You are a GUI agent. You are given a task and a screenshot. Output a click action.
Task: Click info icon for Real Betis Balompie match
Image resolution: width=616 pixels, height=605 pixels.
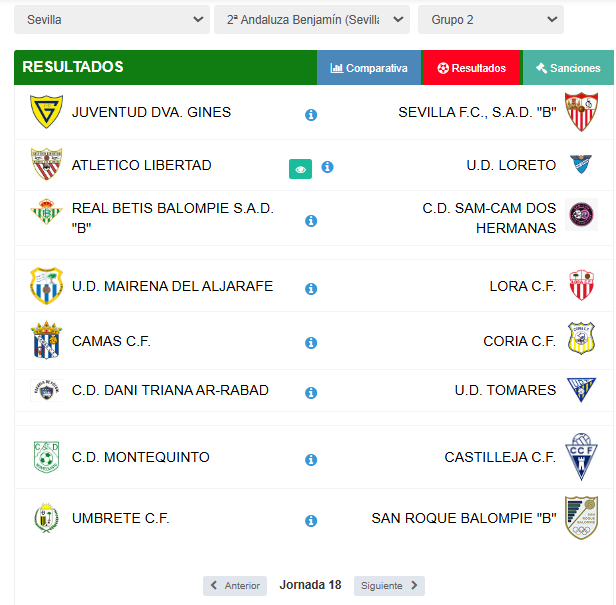311,221
